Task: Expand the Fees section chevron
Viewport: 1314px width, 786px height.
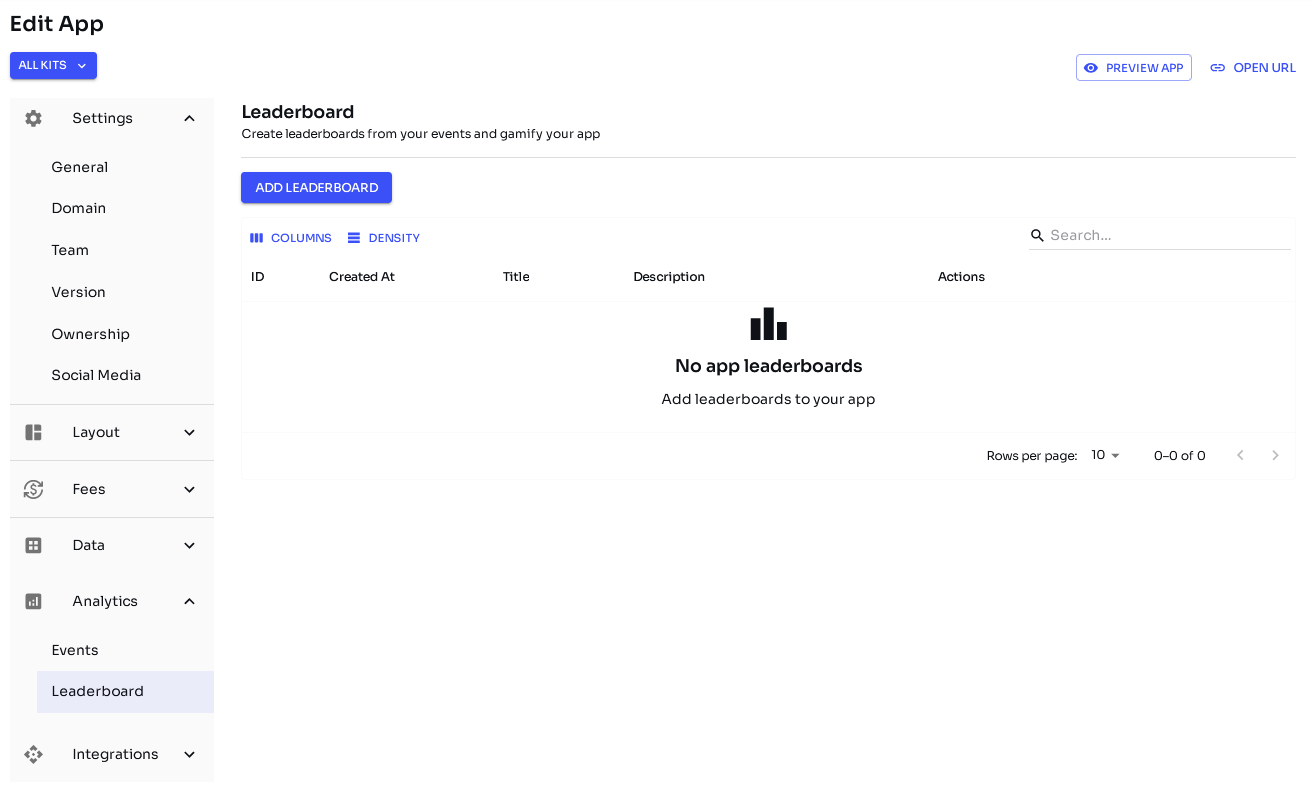Action: point(189,489)
